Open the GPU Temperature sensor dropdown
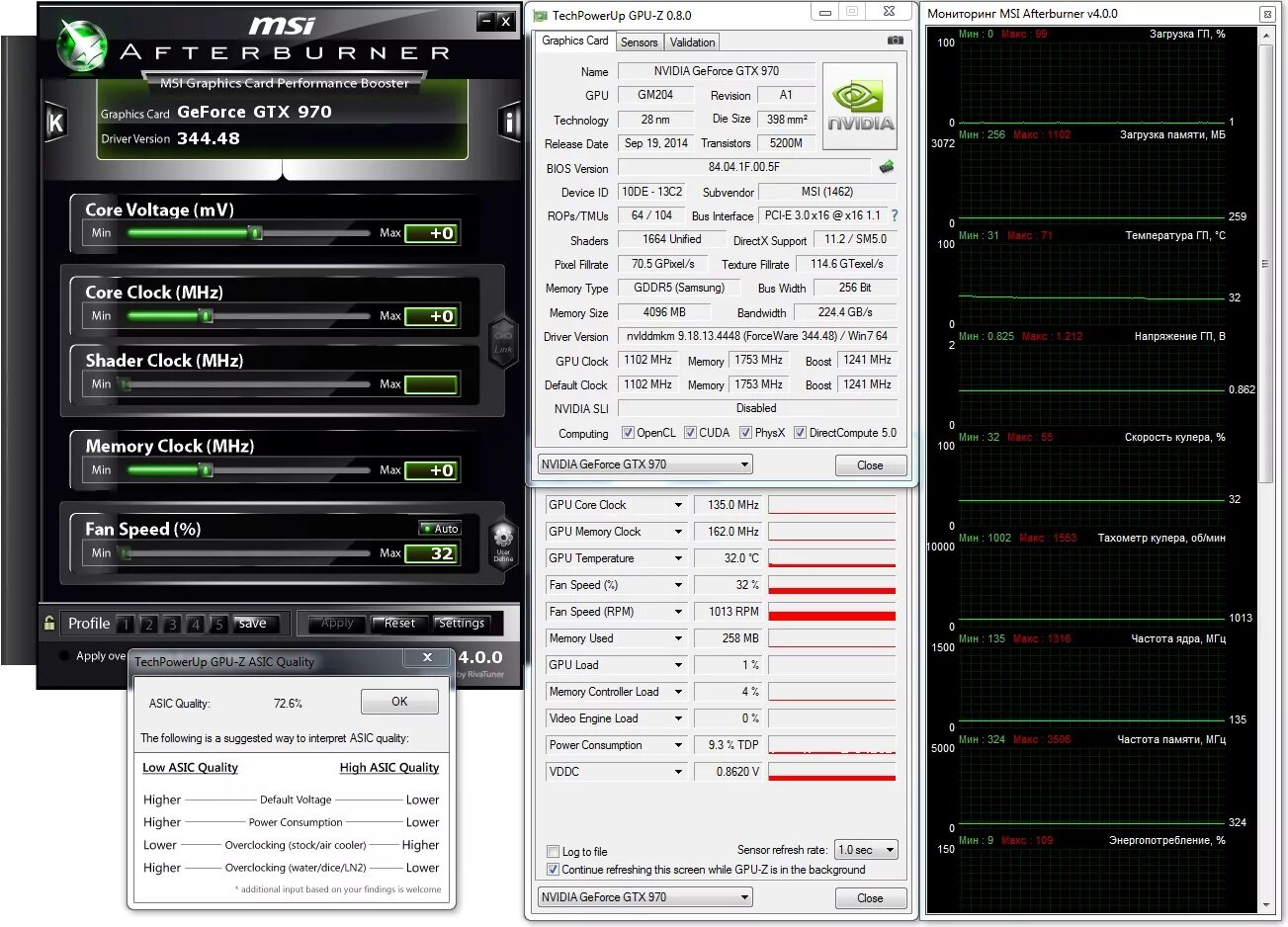Screen dimensions: 1288x927 click(678, 558)
